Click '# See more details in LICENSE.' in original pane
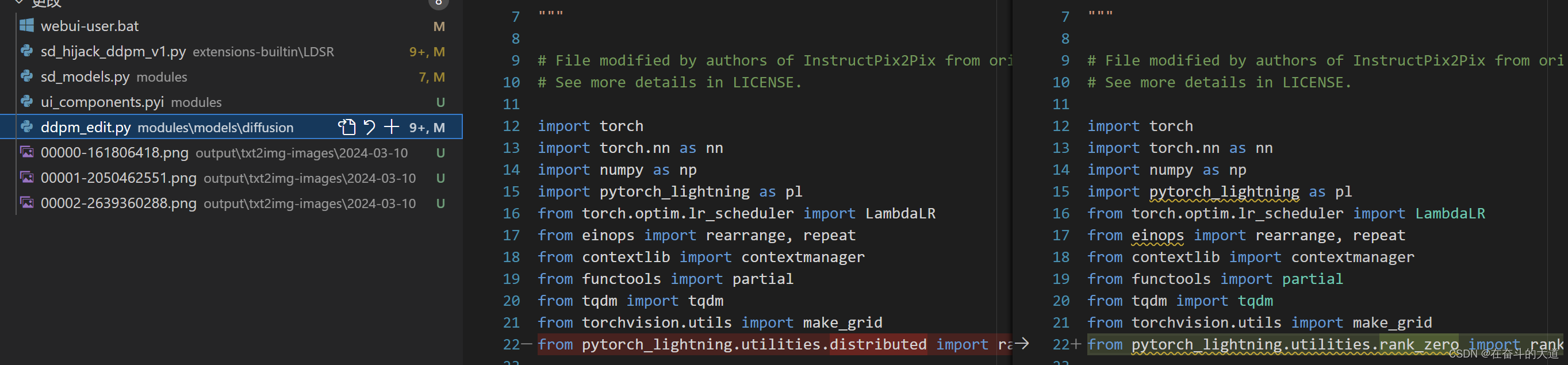 [669, 82]
